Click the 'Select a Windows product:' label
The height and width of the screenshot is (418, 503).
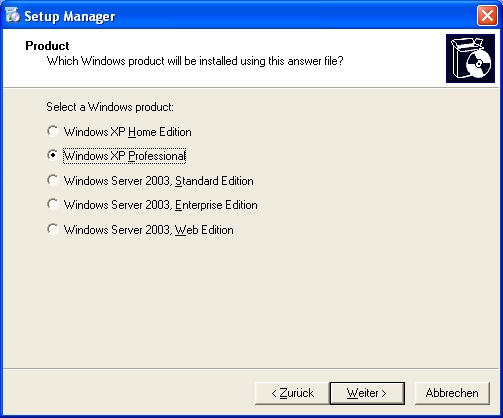110,107
